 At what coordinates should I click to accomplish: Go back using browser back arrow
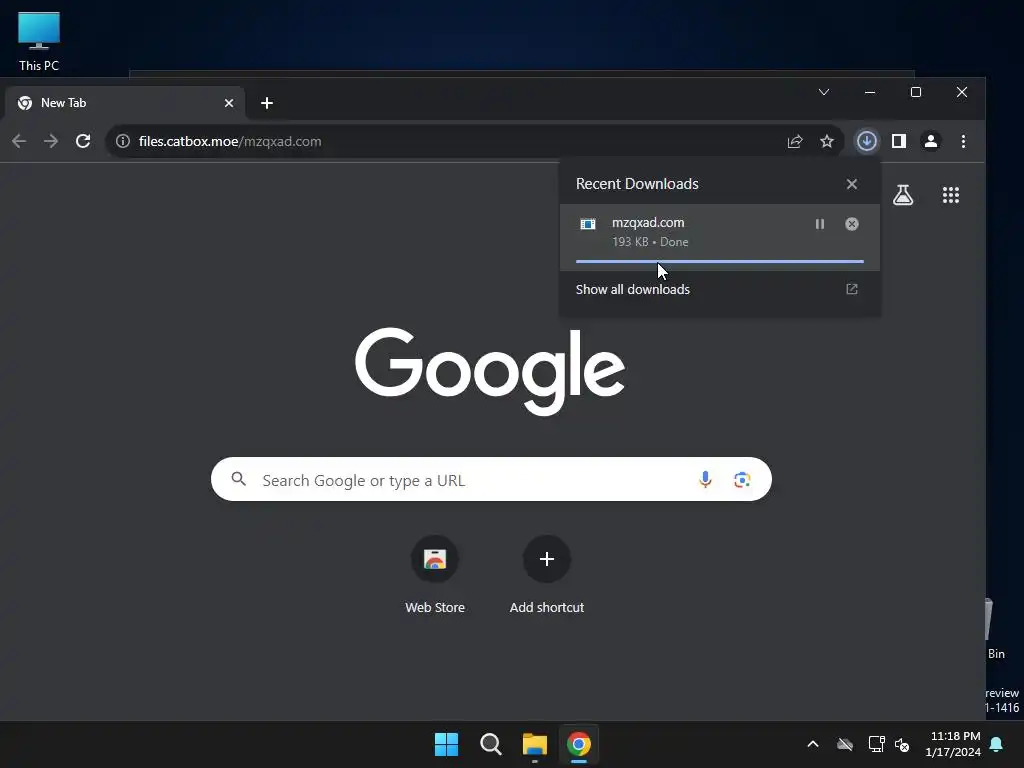(x=19, y=141)
